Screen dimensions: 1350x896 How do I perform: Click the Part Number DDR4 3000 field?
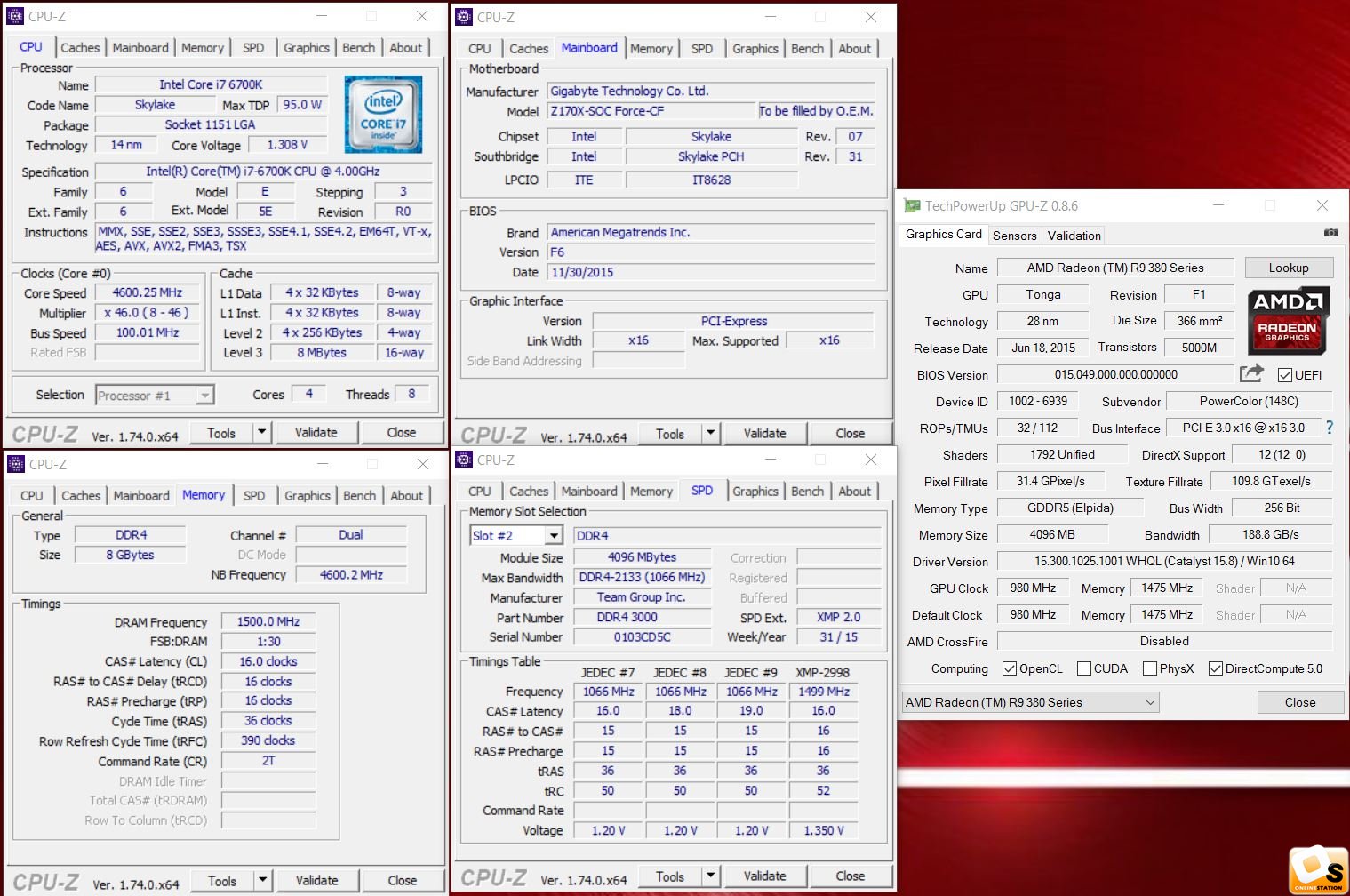tap(643, 617)
